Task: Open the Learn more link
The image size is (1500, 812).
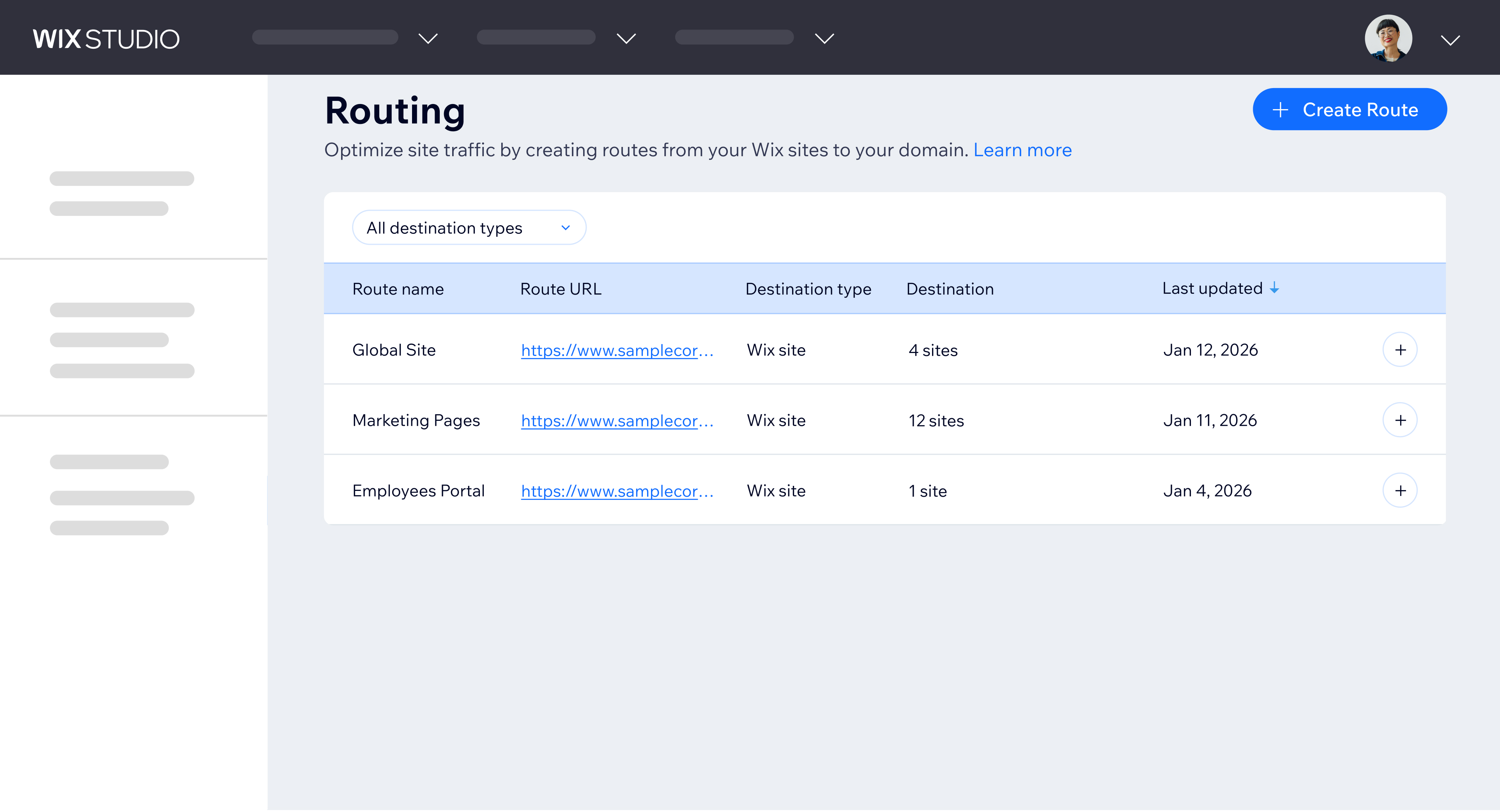Action: pyautogui.click(x=1022, y=150)
